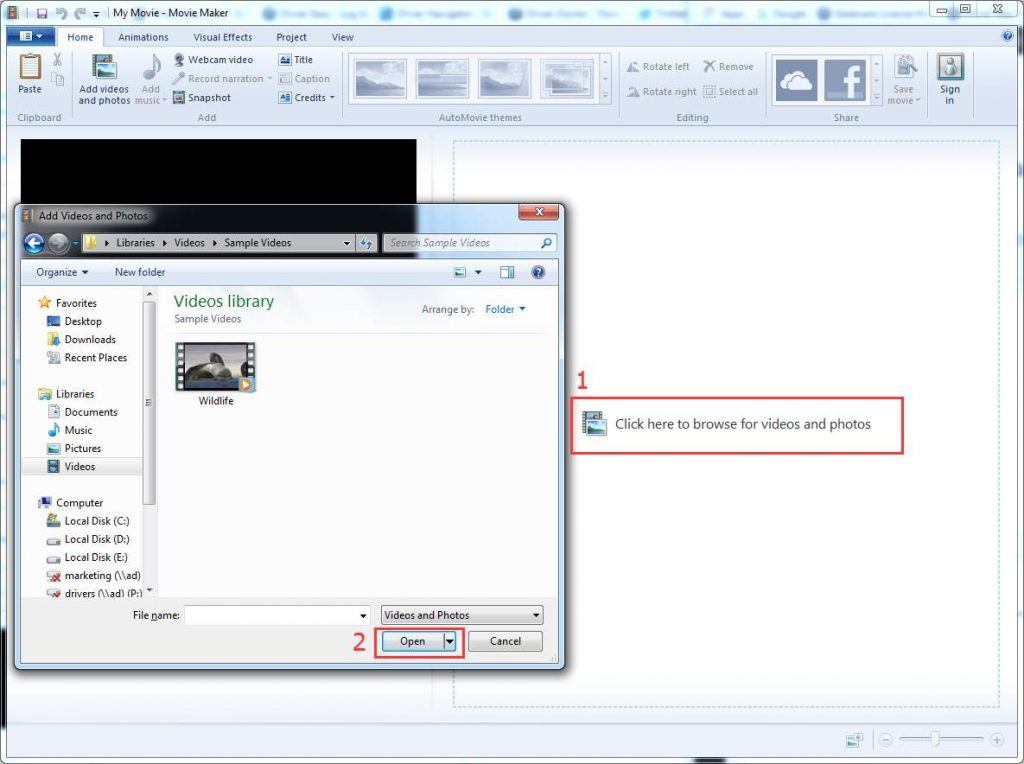Click the Redo icon in quick access toolbar
Screen dimensions: 1024x764
(x=80, y=13)
